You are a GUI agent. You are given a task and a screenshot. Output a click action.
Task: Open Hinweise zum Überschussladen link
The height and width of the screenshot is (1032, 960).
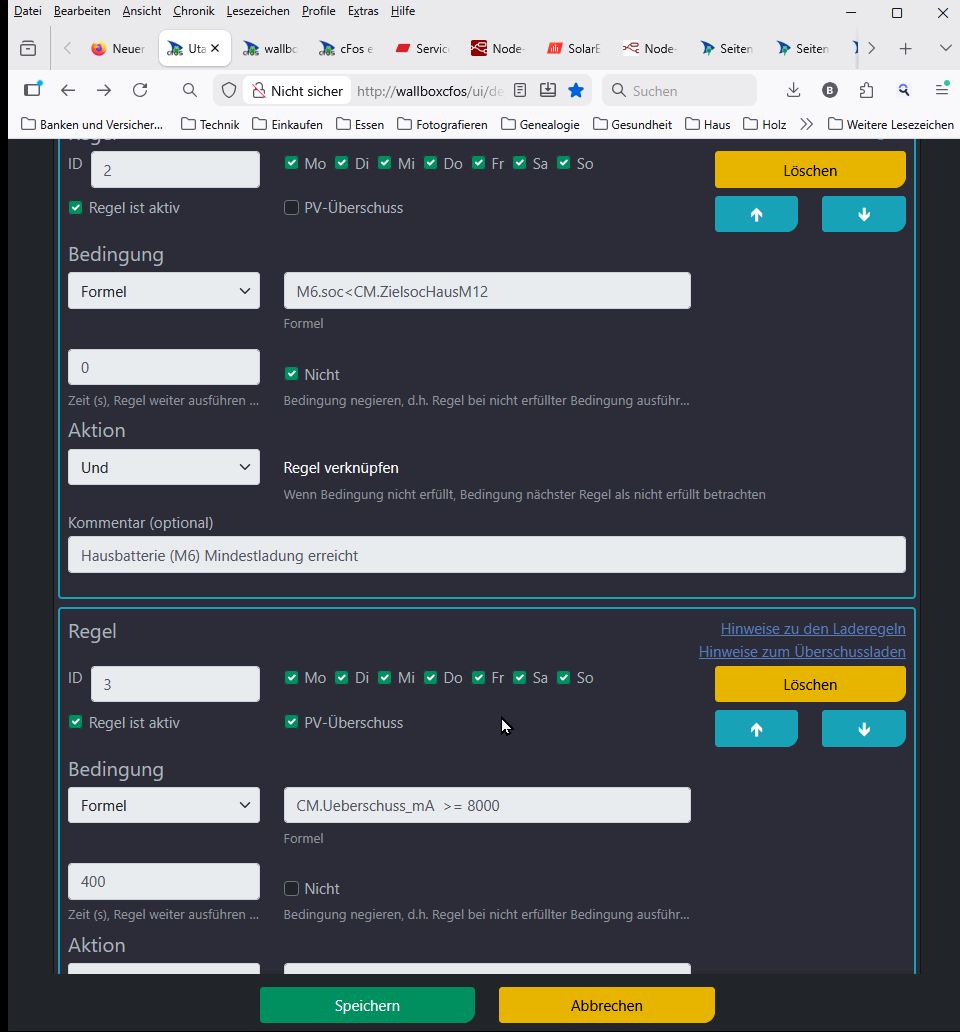(801, 652)
